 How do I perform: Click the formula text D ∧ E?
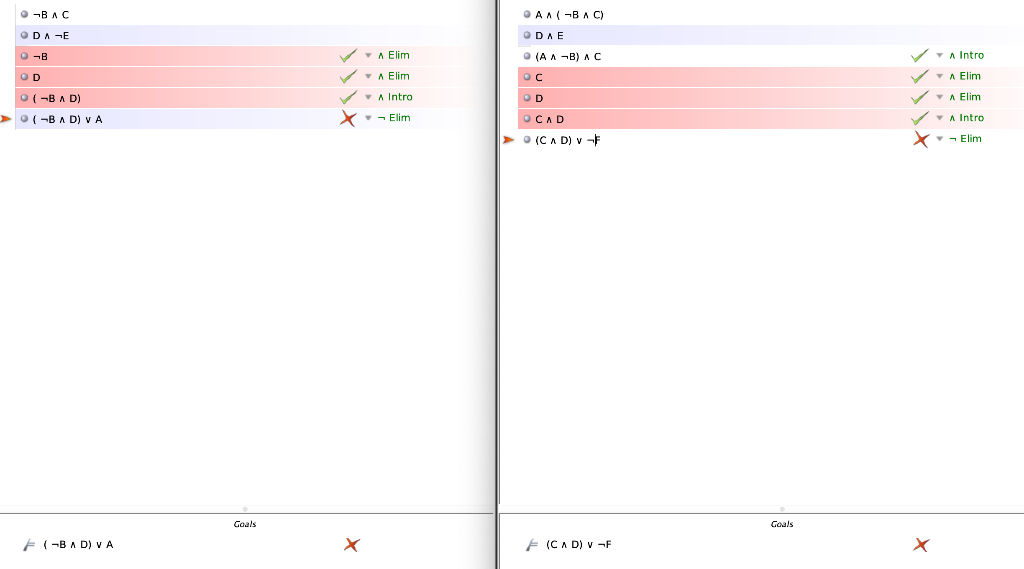point(549,35)
